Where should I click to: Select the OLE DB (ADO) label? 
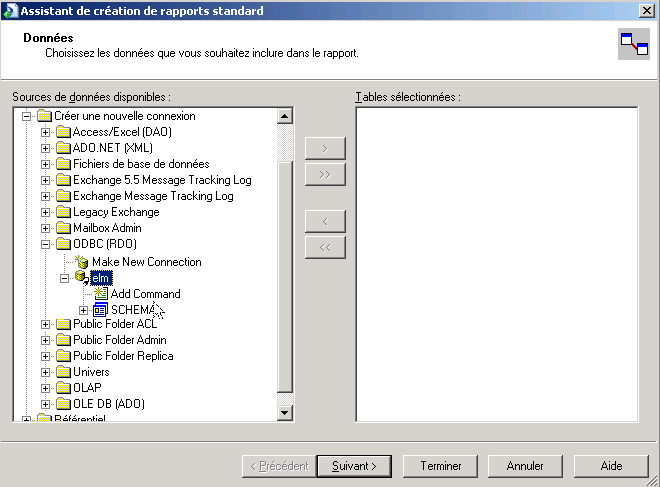tap(109, 404)
